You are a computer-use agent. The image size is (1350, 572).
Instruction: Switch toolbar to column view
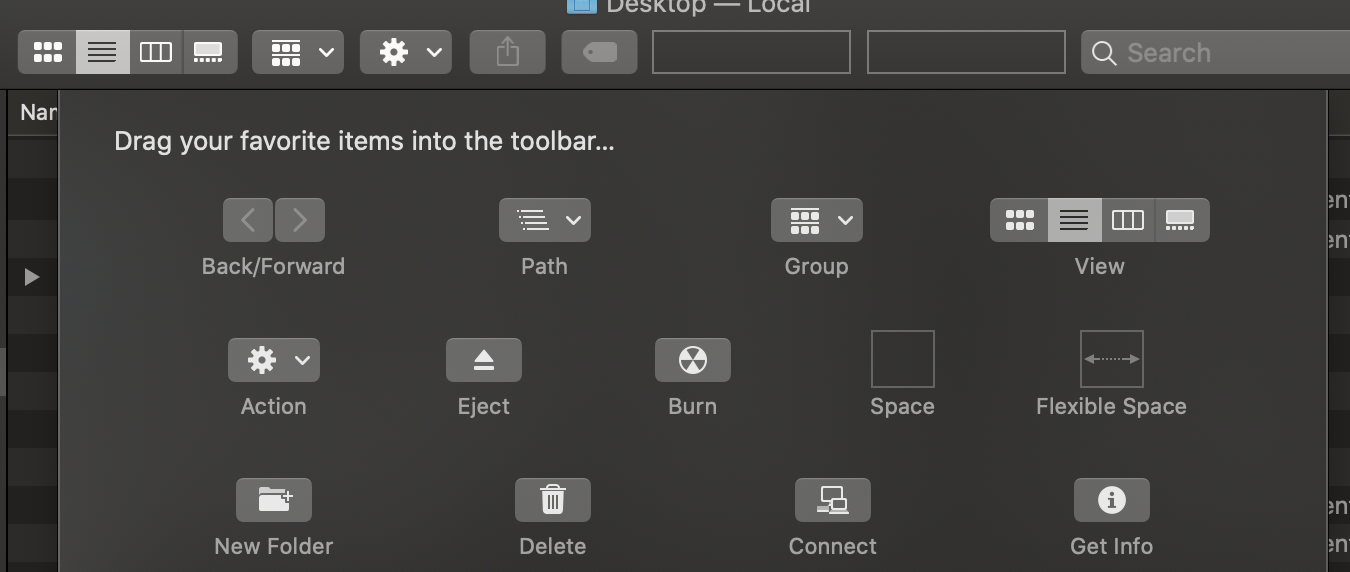pyautogui.click(x=155, y=52)
